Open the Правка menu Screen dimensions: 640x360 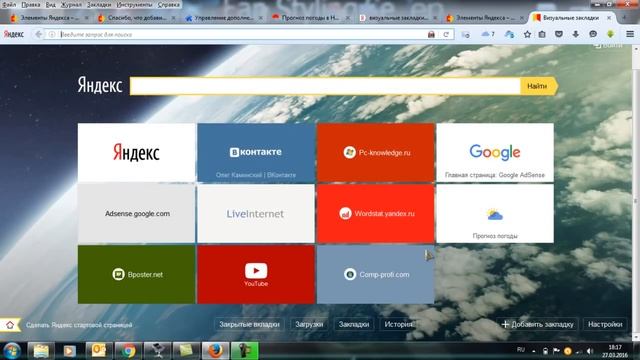coord(31,5)
